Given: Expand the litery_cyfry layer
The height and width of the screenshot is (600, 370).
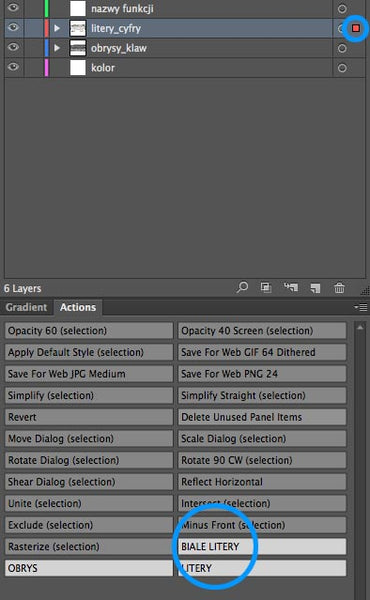Looking at the screenshot, I should coord(57,28).
